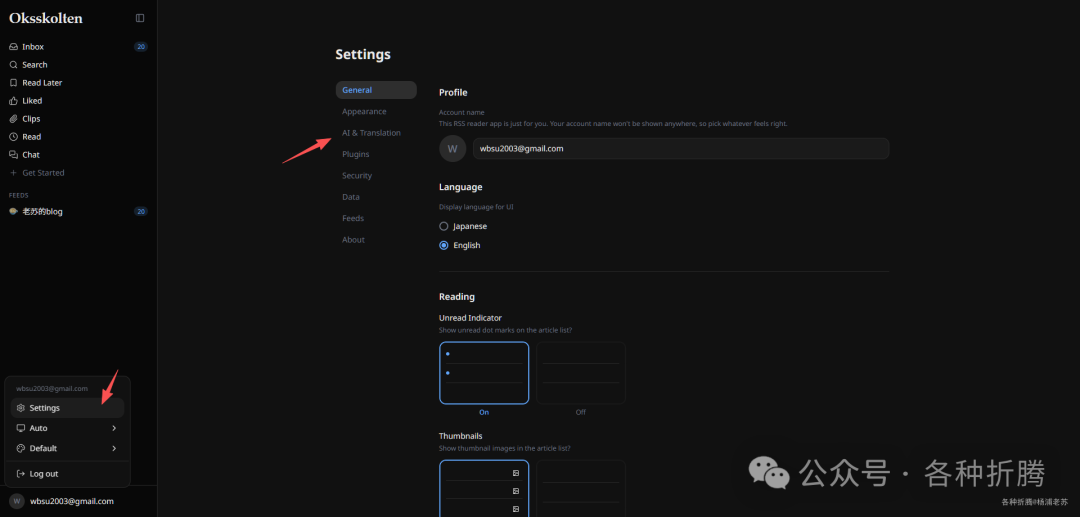The height and width of the screenshot is (517, 1080).
Task: Open the Feeds settings tab
Action: (376, 218)
